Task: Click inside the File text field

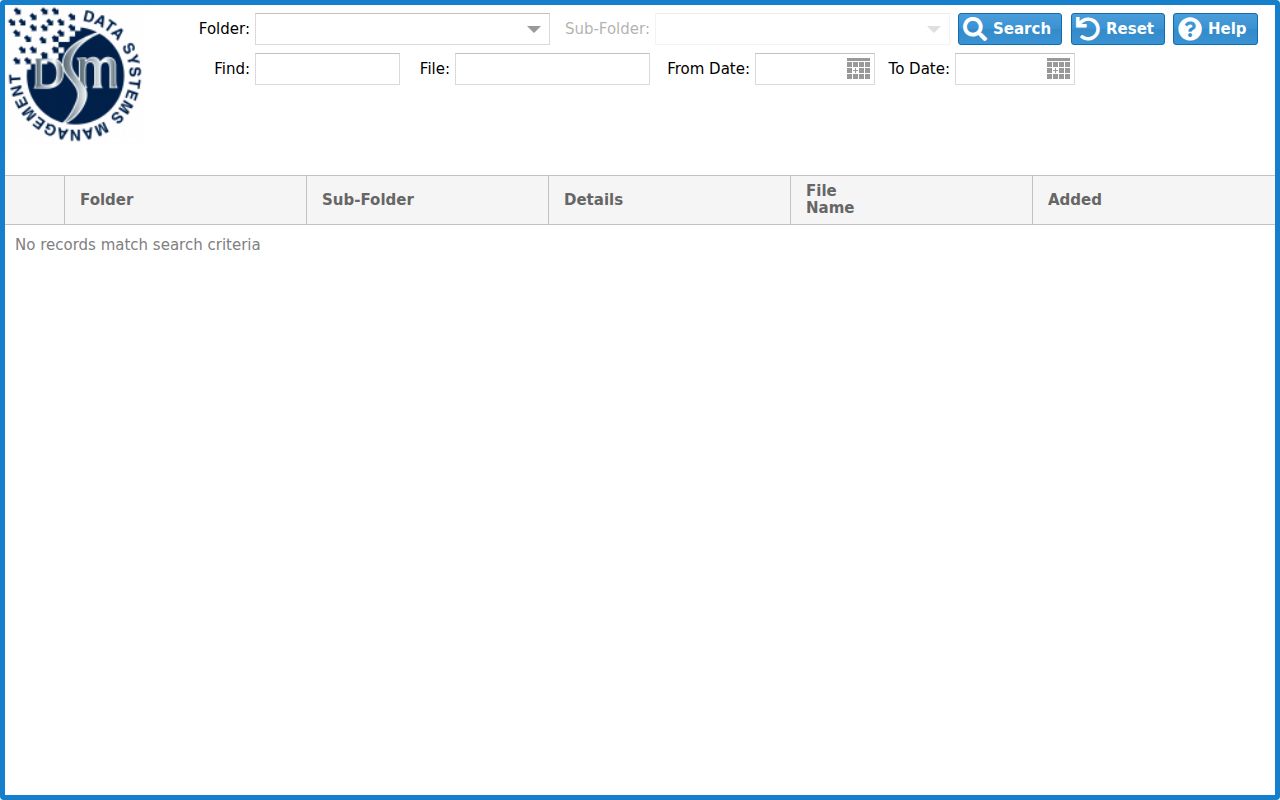Action: tap(552, 69)
